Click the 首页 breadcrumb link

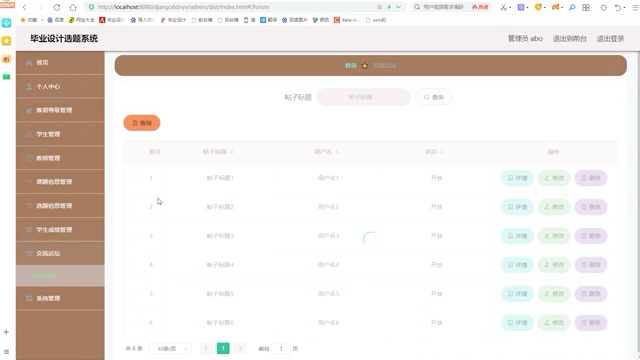tap(351, 65)
